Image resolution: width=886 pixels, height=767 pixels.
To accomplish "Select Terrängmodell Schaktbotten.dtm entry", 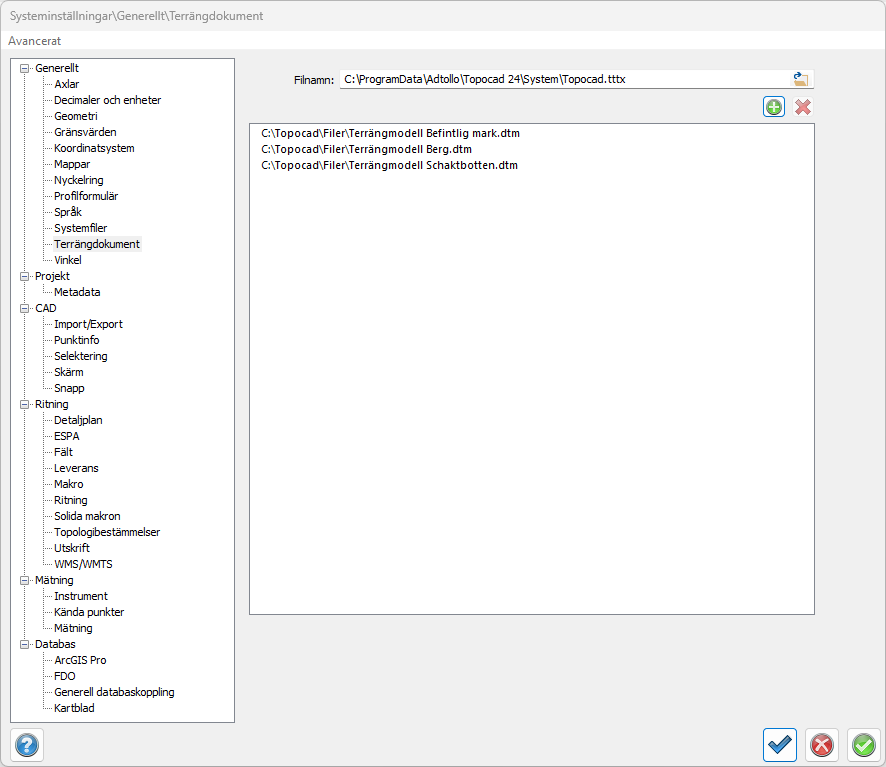I will [389, 165].
